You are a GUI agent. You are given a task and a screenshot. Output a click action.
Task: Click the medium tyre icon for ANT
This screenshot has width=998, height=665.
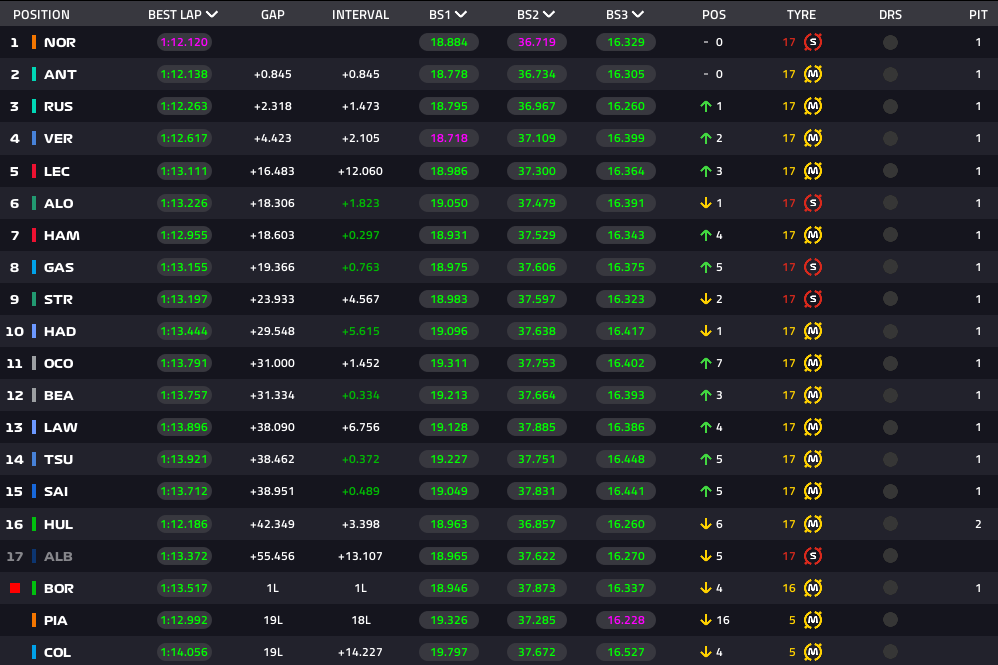tap(813, 74)
